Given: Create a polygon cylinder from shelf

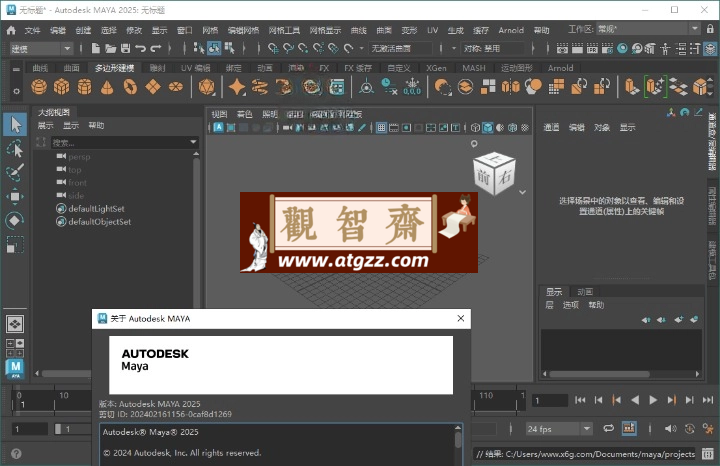Looking at the screenshot, I should 84,86.
